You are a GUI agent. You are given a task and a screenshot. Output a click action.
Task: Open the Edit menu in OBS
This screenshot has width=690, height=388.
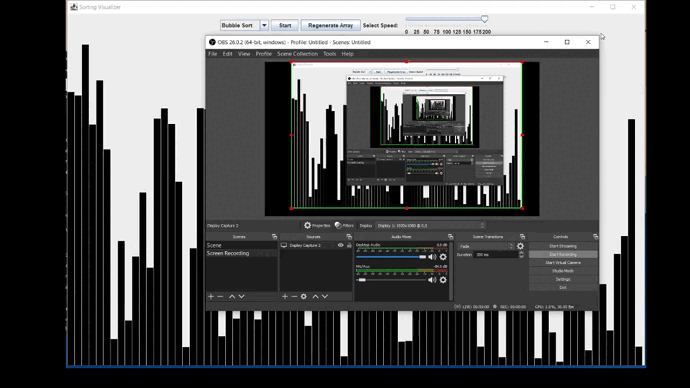(x=228, y=54)
